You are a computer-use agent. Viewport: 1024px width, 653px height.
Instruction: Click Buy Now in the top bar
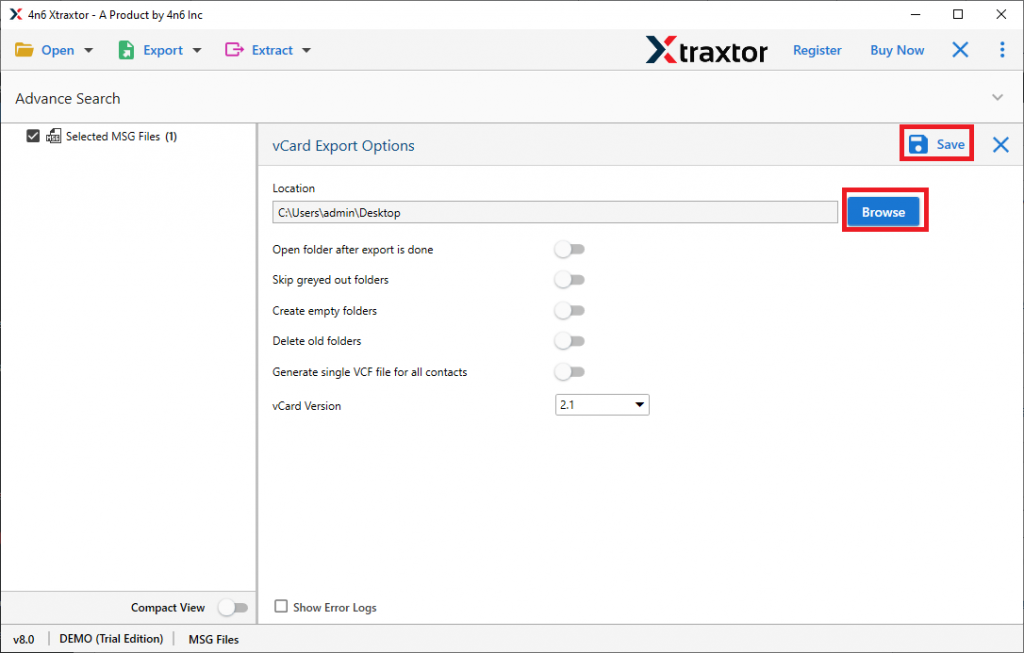point(897,50)
